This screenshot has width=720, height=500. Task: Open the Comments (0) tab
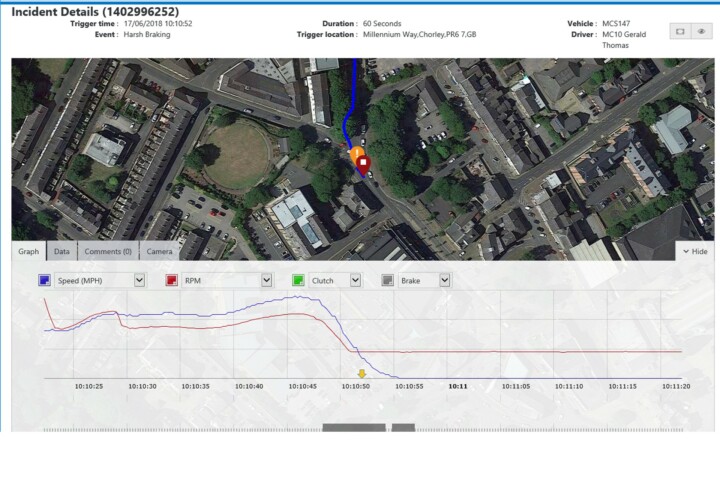tap(108, 252)
